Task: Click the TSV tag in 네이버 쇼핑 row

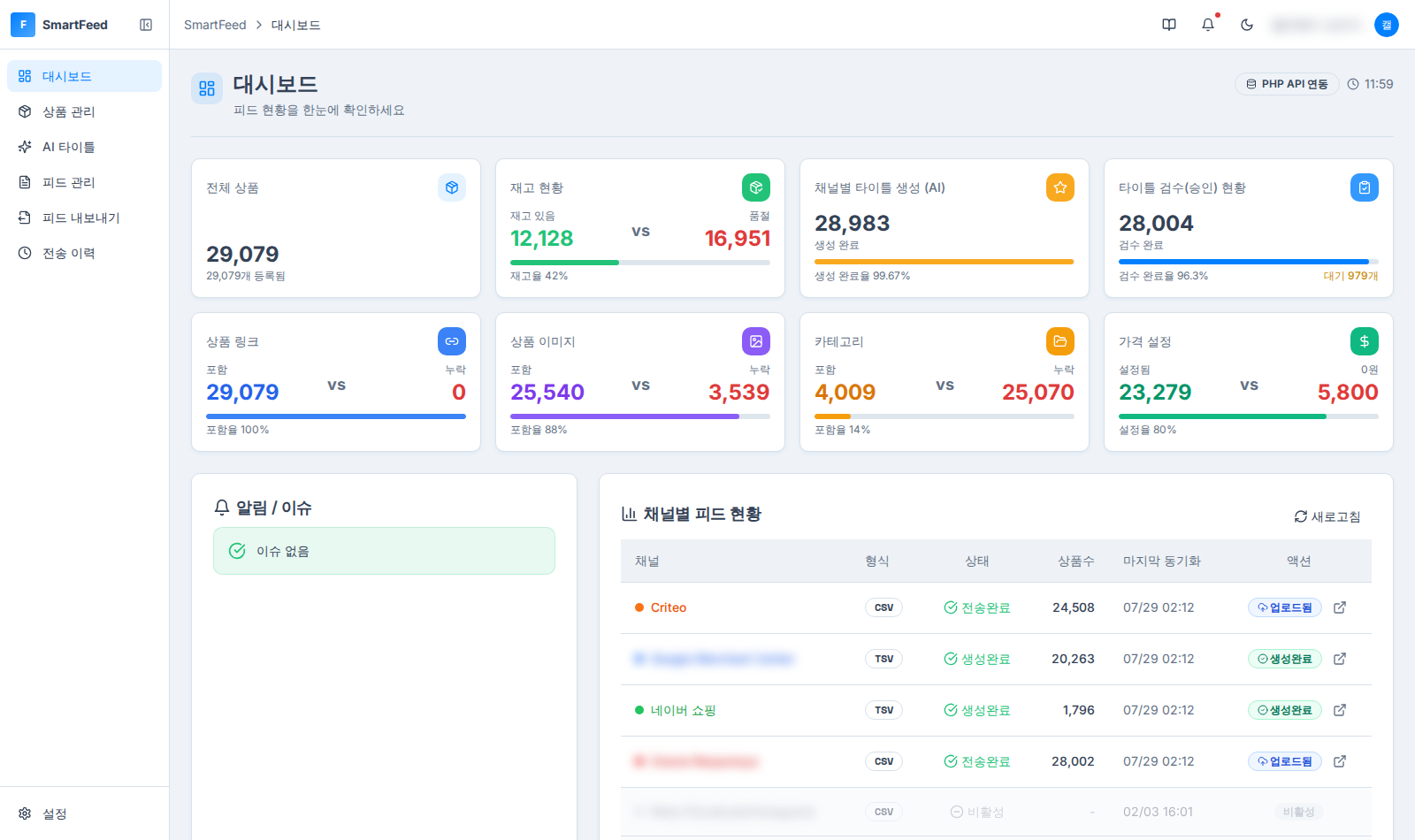Action: [883, 710]
